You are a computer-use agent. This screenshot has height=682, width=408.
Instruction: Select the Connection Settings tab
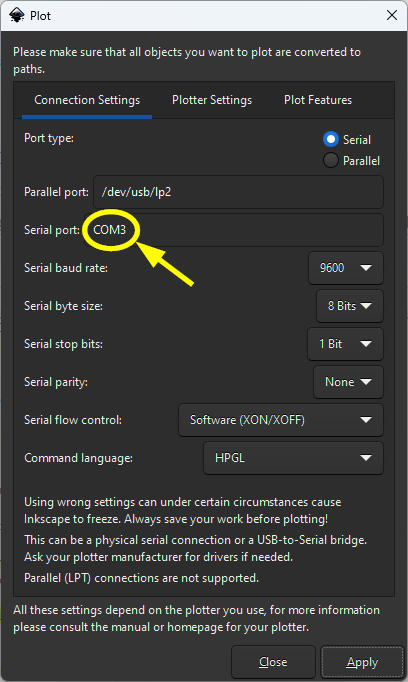[87, 100]
